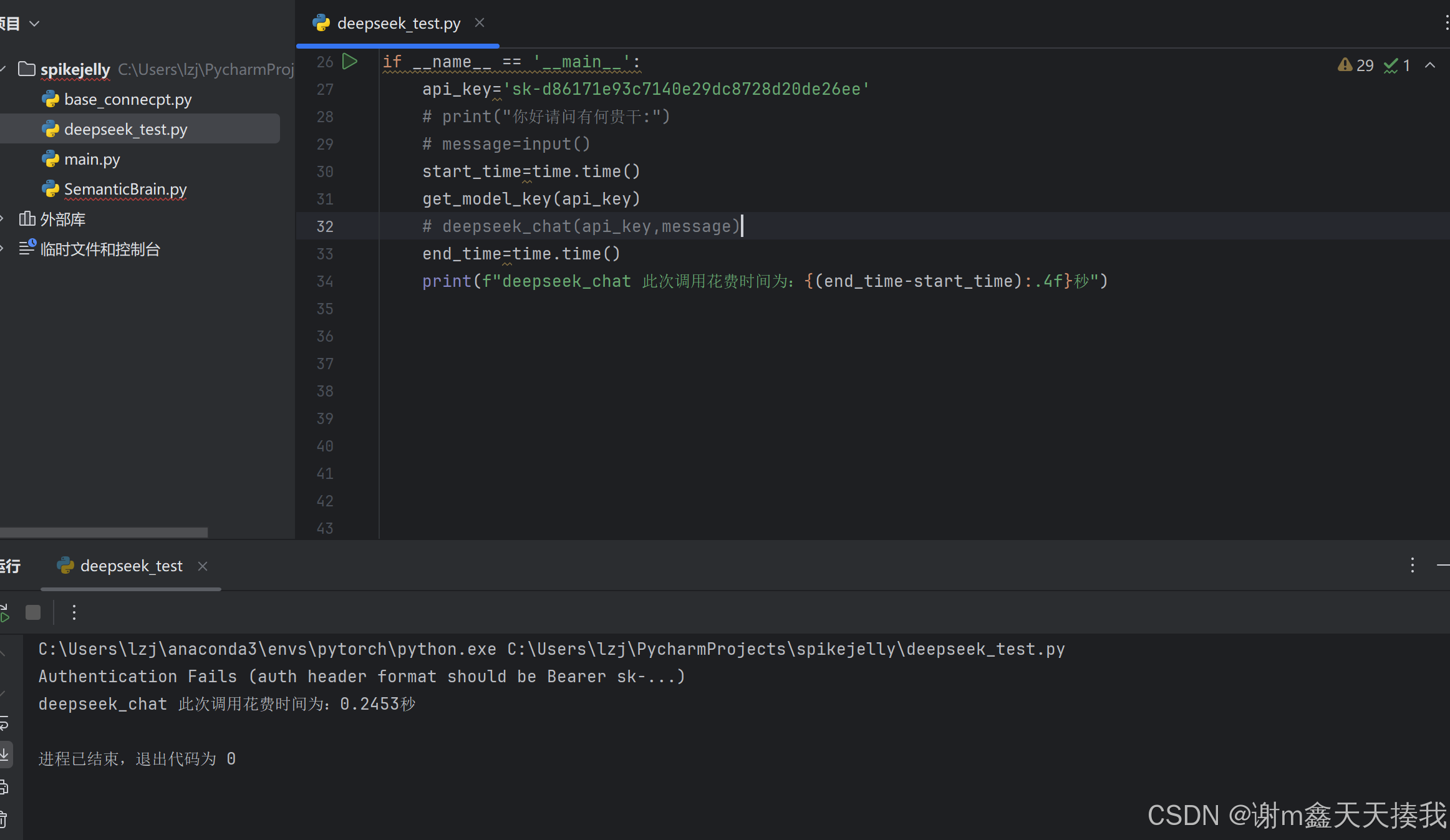This screenshot has height=840, width=1450.
Task: Open run toolbar more options (three dots)
Action: coord(74,612)
